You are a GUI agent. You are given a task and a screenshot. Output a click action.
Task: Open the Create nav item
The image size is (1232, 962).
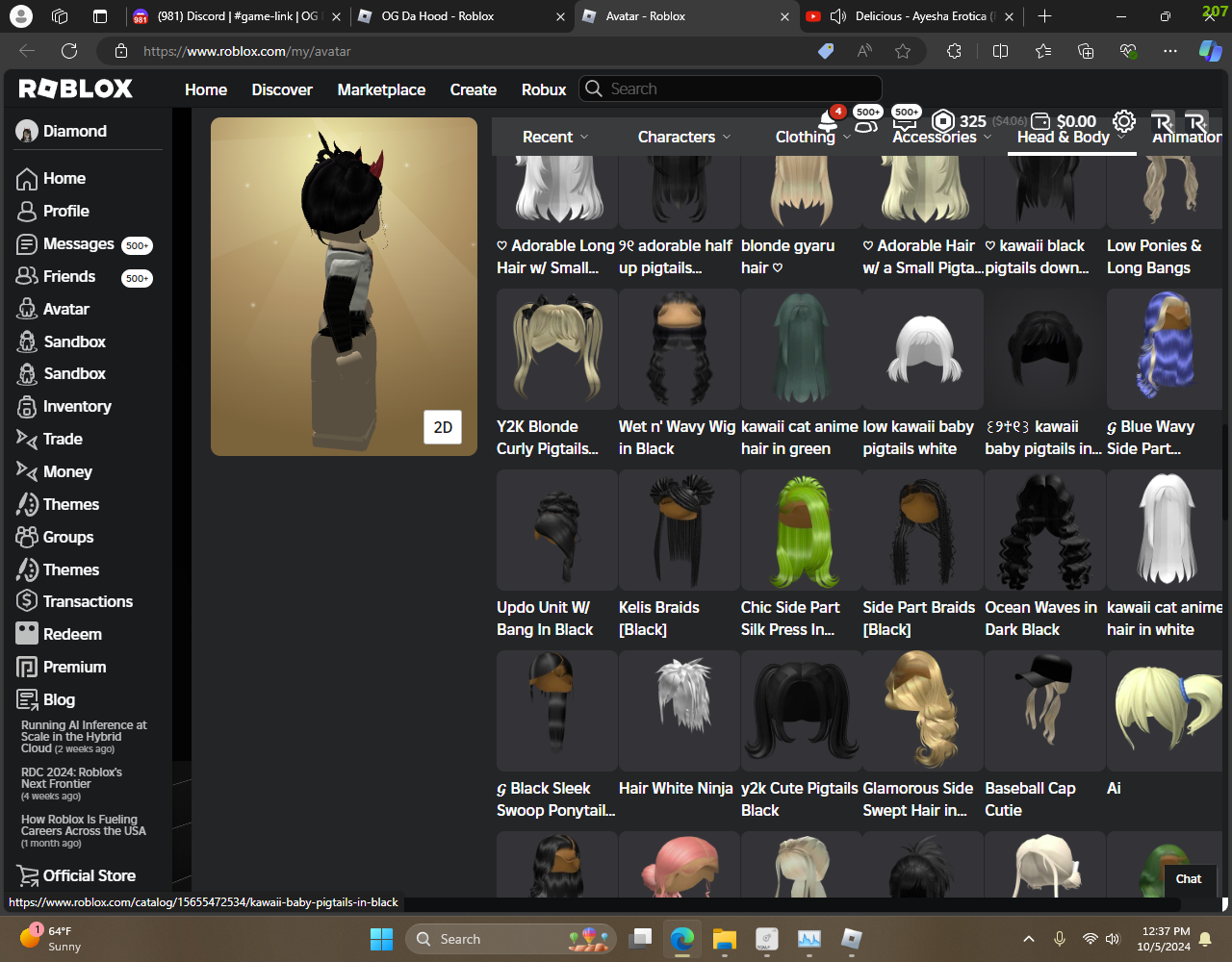pyautogui.click(x=474, y=89)
